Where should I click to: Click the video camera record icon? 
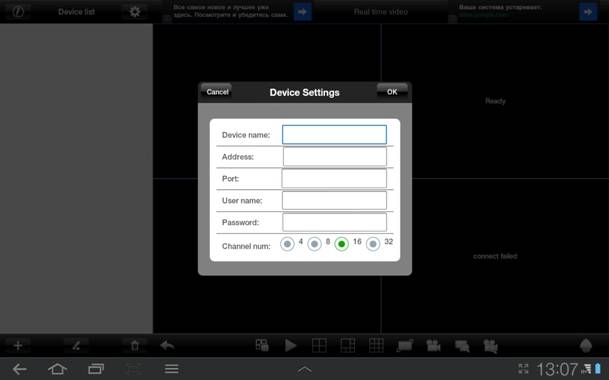433,345
